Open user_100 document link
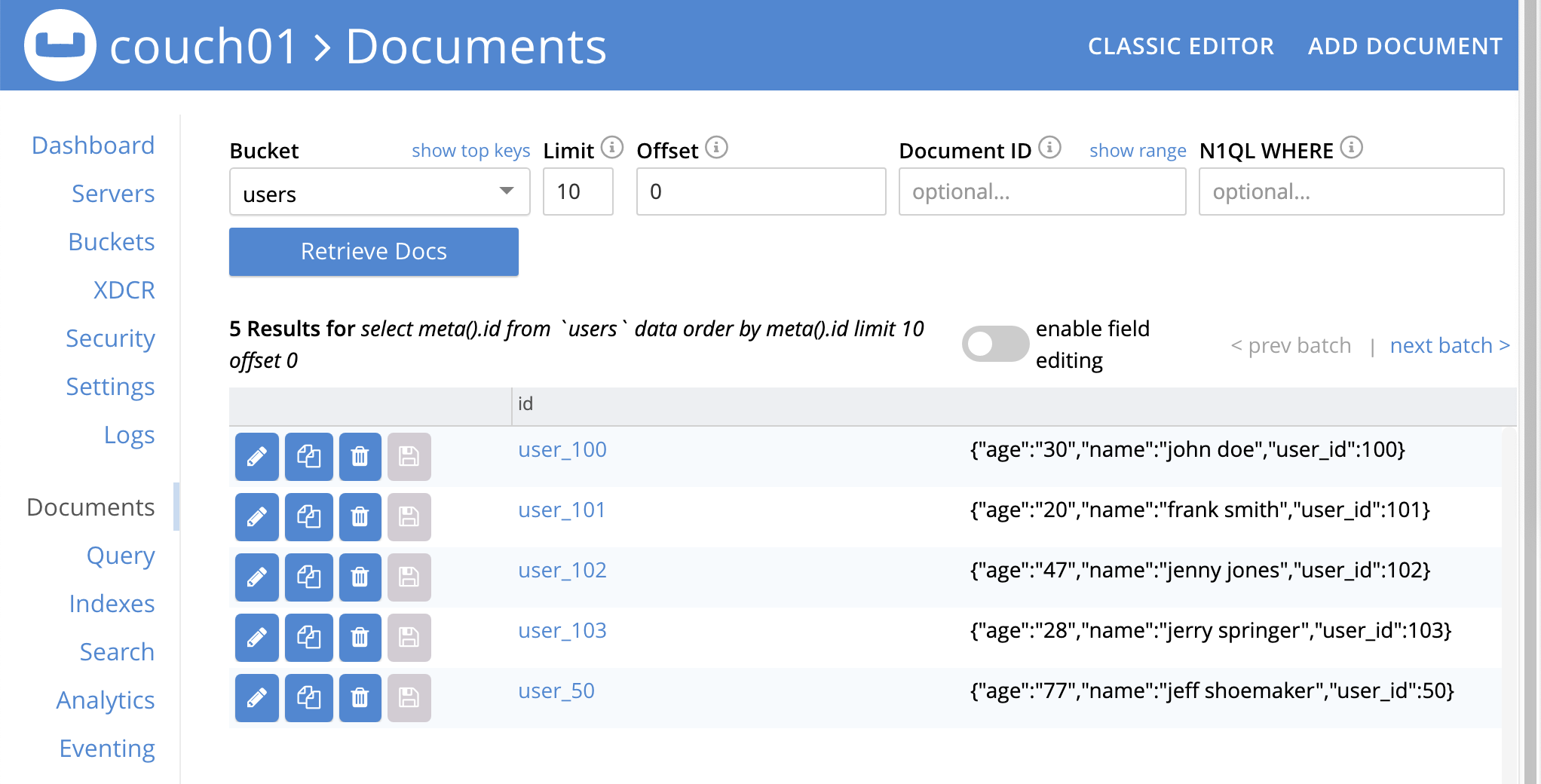 pyautogui.click(x=562, y=449)
